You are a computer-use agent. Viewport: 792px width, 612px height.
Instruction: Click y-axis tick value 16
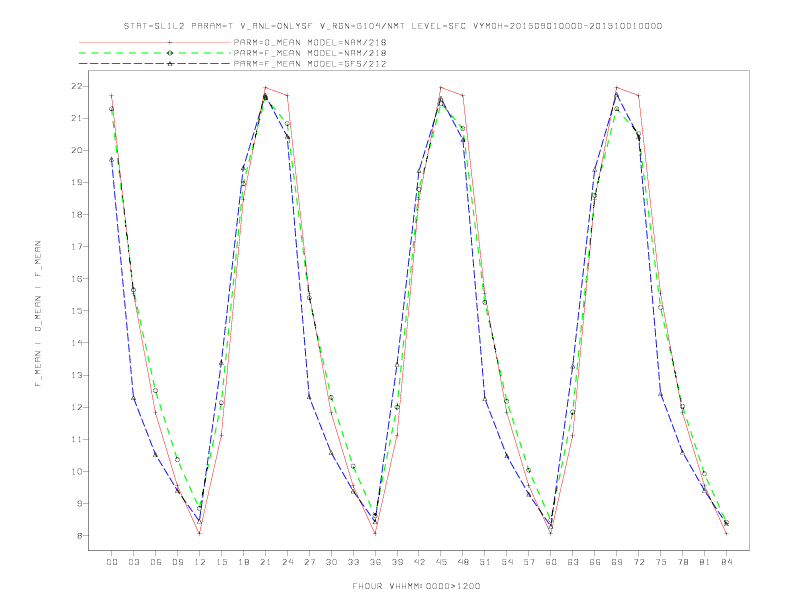76,279
